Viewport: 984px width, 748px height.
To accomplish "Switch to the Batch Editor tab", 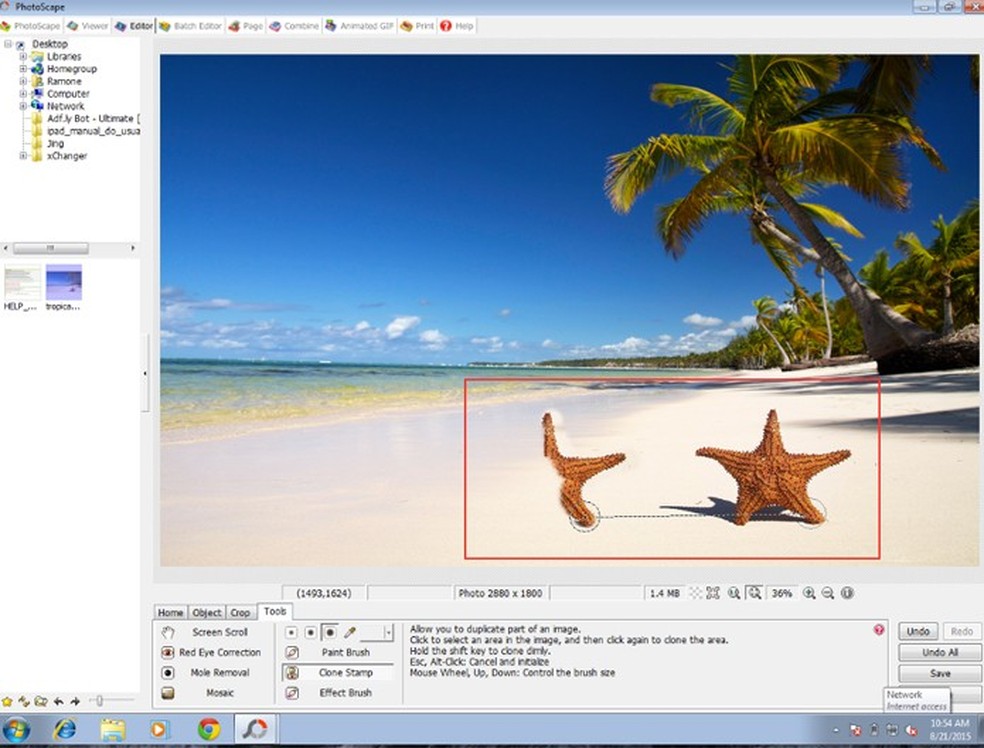I will (190, 25).
